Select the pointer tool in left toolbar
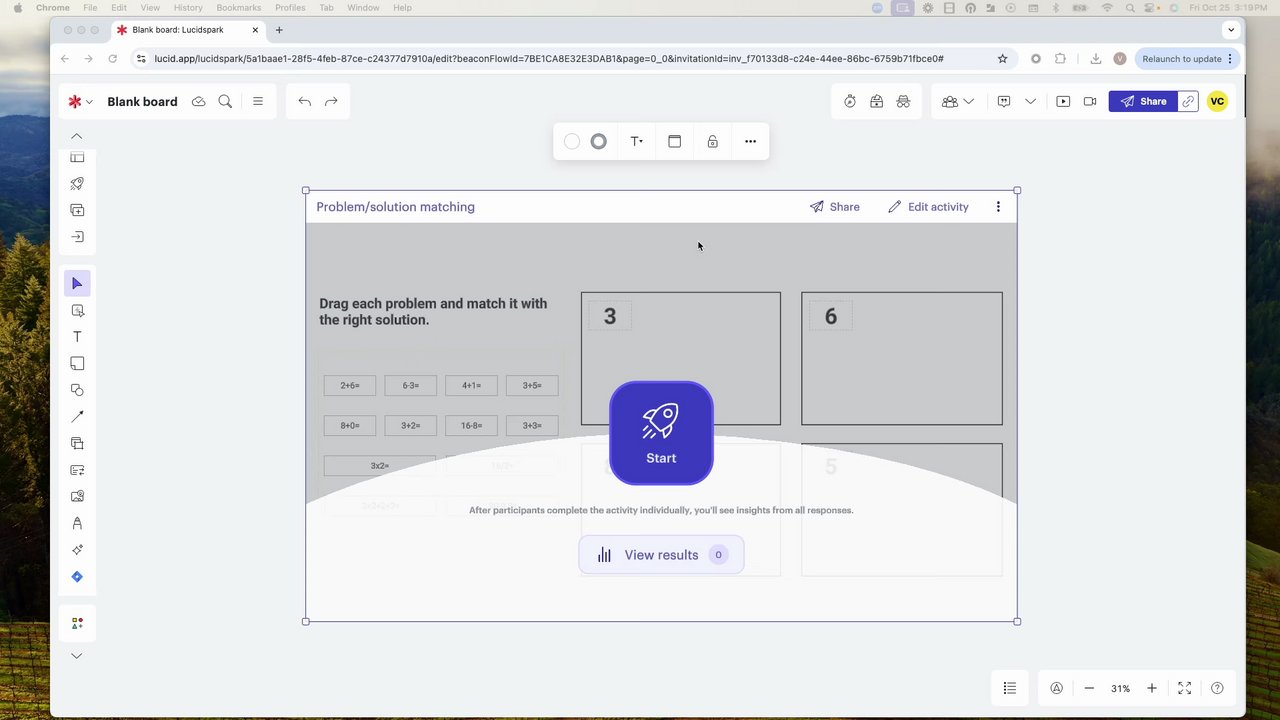This screenshot has height=720, width=1280. coord(77,284)
